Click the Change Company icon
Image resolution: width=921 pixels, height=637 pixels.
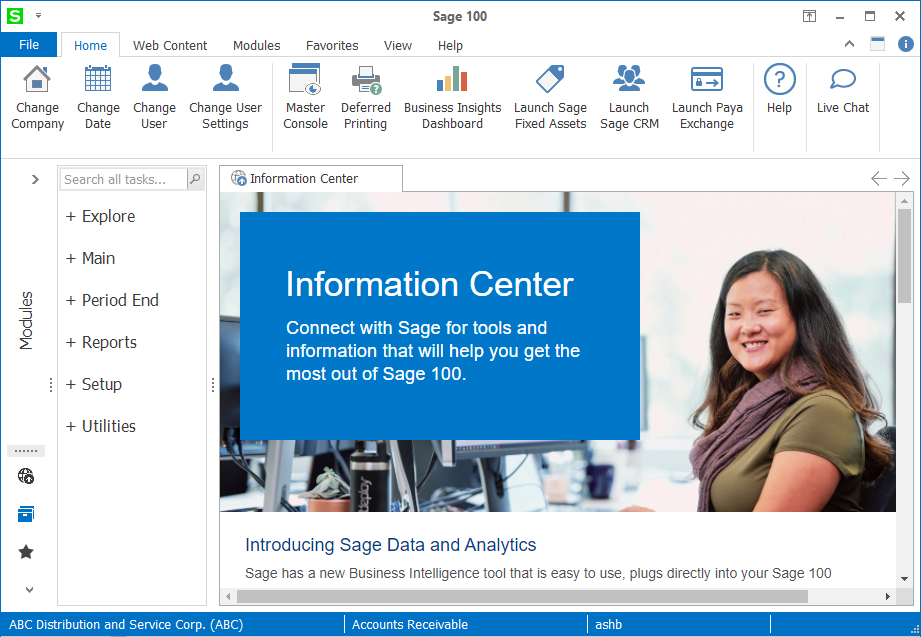coord(37,80)
